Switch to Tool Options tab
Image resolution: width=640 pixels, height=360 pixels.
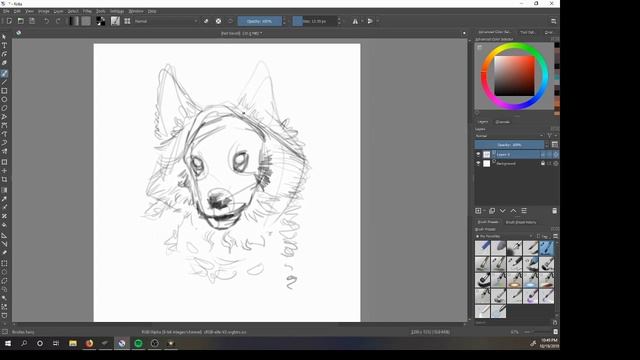(x=527, y=32)
